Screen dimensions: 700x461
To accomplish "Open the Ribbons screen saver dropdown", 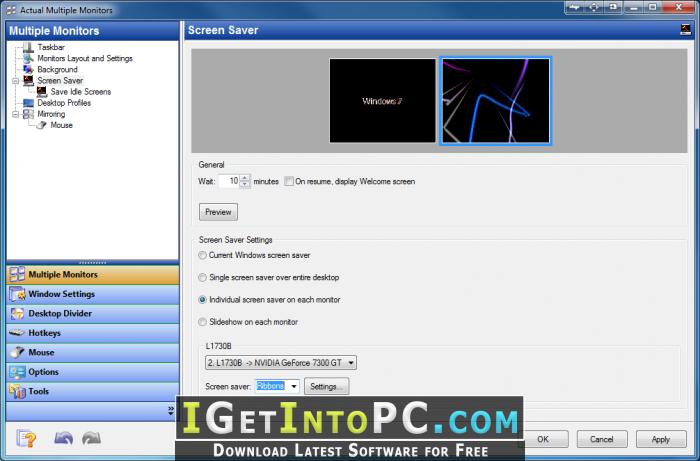I will click(277, 386).
